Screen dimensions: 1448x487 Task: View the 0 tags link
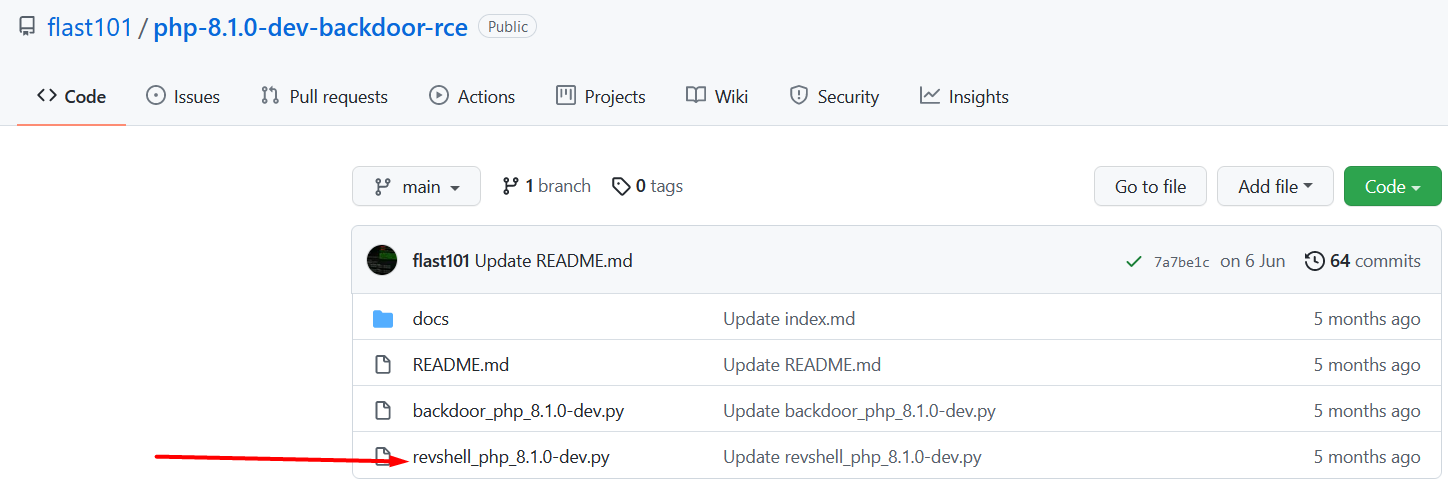tap(648, 186)
